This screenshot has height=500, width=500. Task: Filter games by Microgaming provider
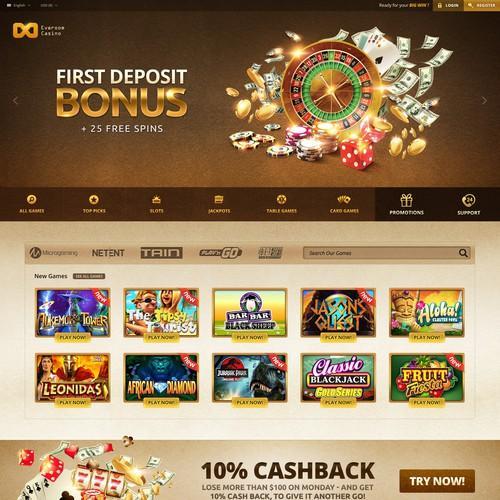(54, 253)
